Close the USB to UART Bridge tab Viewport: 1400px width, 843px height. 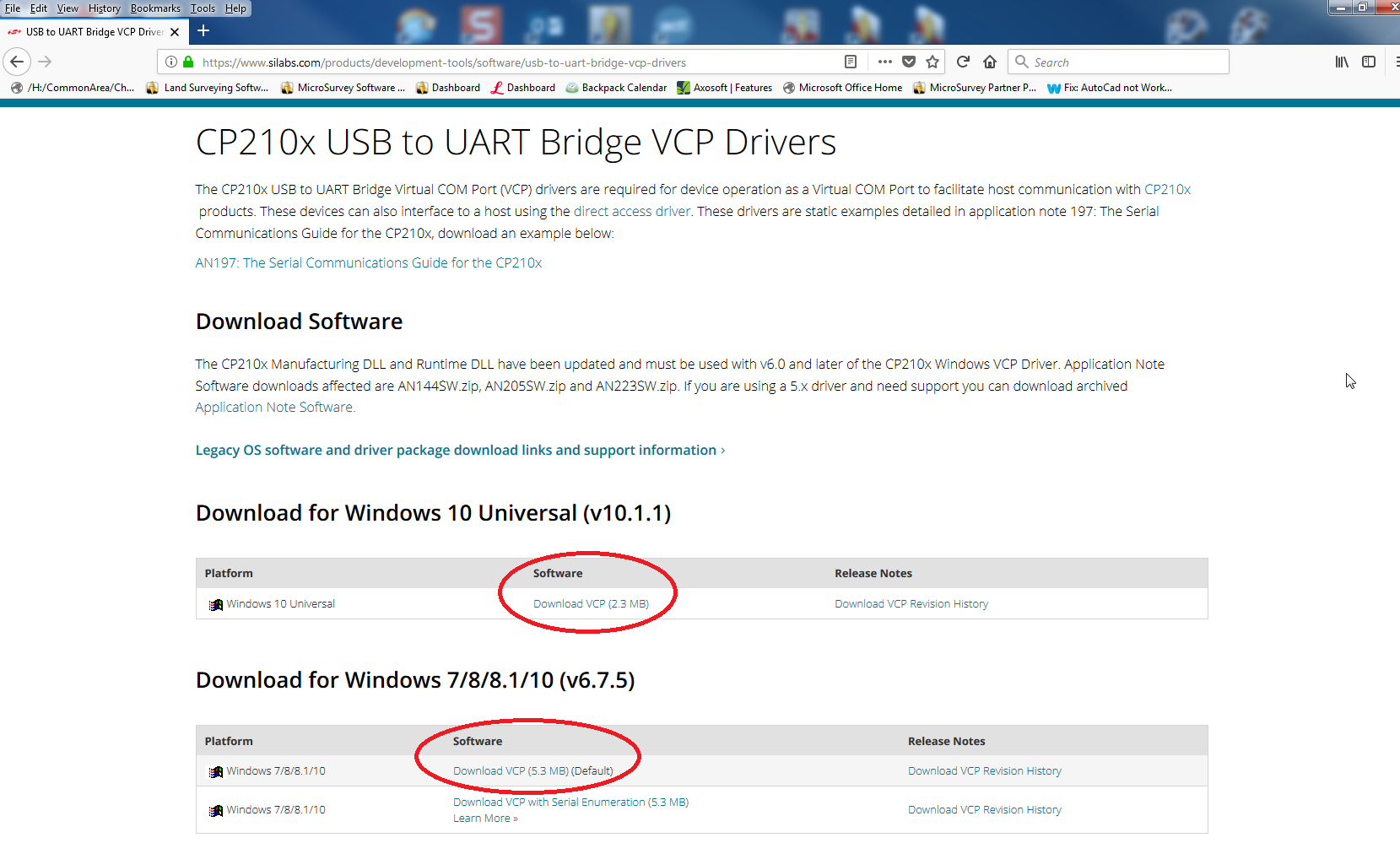(x=175, y=32)
